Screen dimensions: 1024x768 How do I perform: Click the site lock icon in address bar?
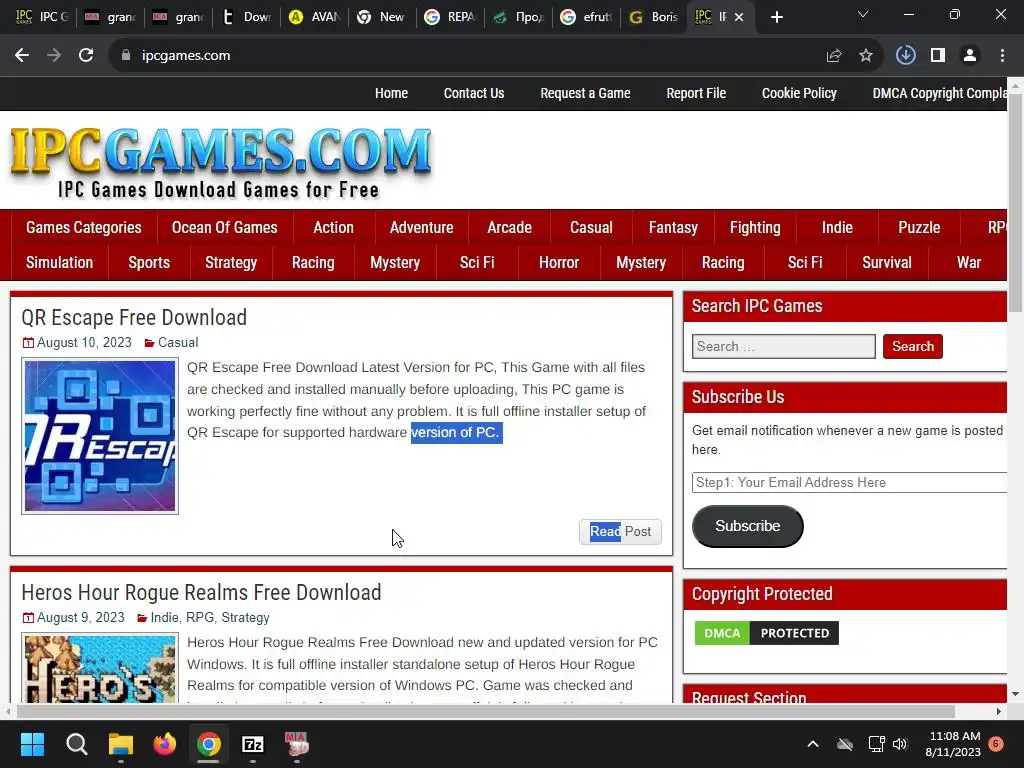(126, 56)
